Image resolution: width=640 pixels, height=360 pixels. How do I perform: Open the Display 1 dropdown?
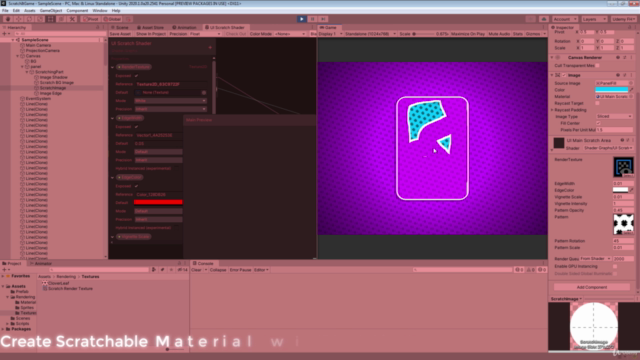coord(330,34)
